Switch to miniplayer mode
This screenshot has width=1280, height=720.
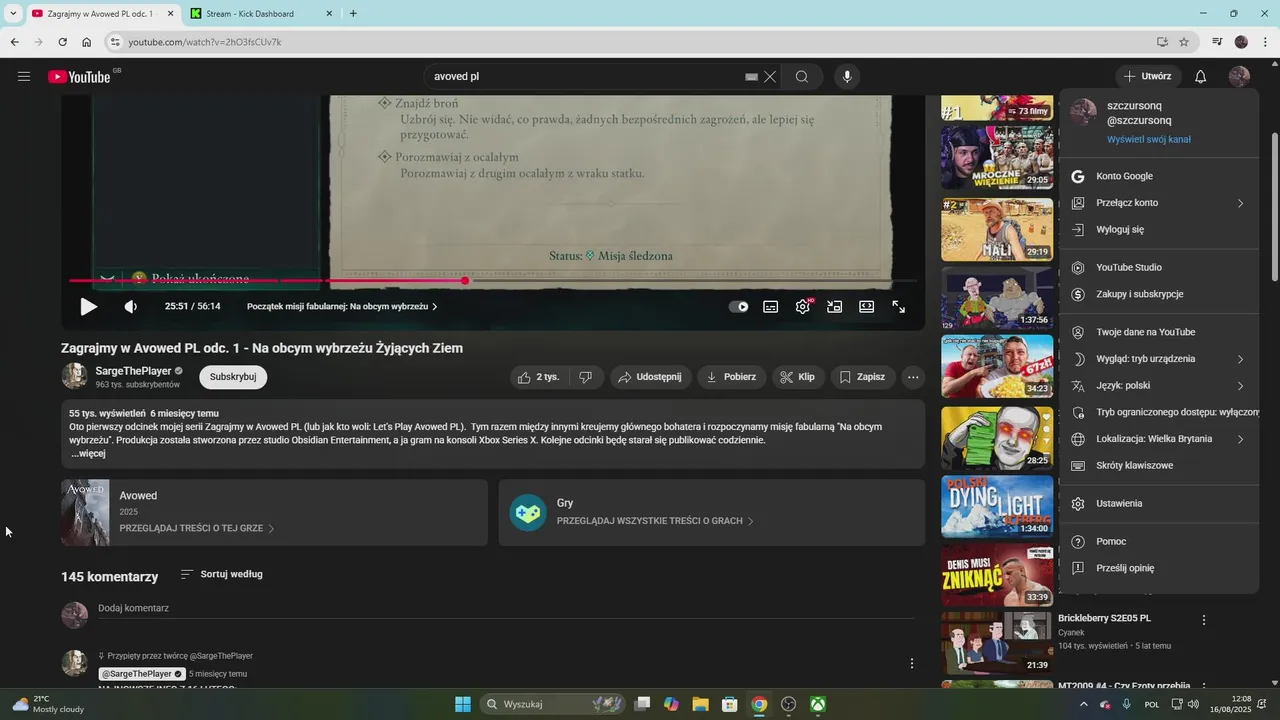[x=835, y=307]
